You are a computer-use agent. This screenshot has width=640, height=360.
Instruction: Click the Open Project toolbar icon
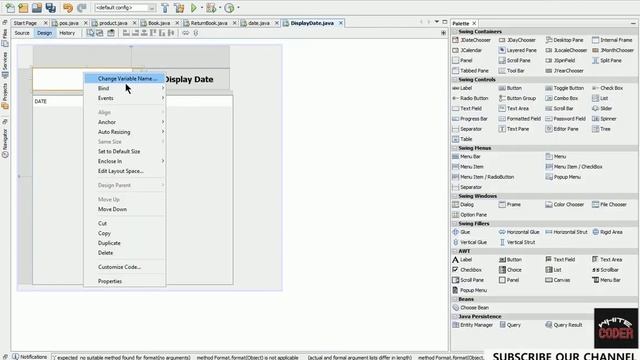coord(37,7)
